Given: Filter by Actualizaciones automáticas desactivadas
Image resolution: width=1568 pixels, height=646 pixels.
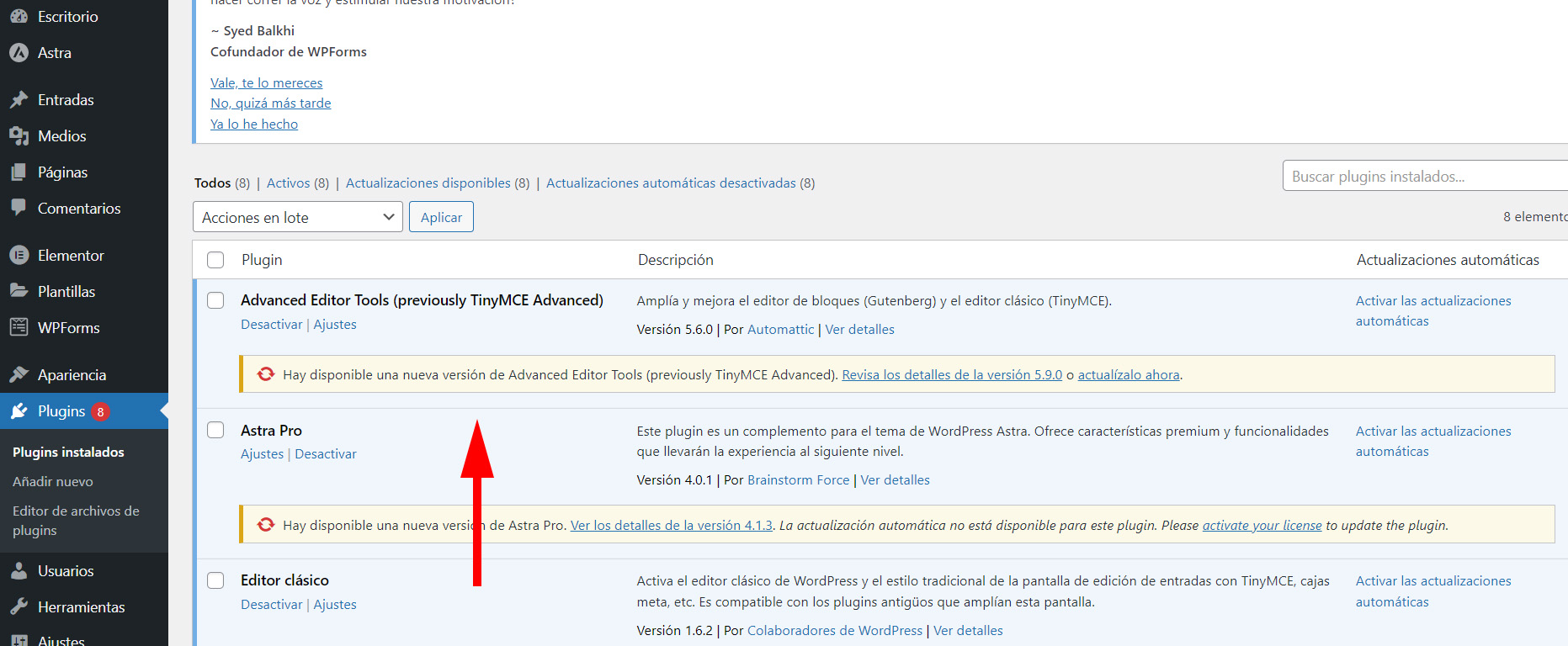Looking at the screenshot, I should (671, 183).
